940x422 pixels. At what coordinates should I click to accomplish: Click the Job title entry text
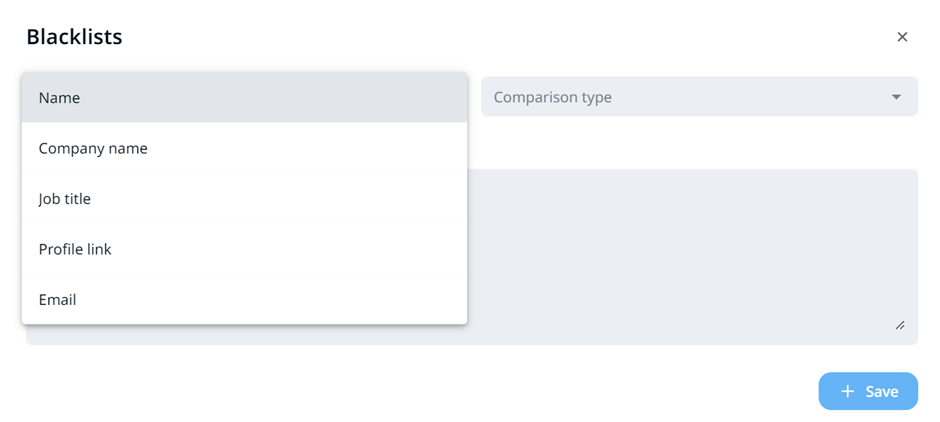coord(65,199)
